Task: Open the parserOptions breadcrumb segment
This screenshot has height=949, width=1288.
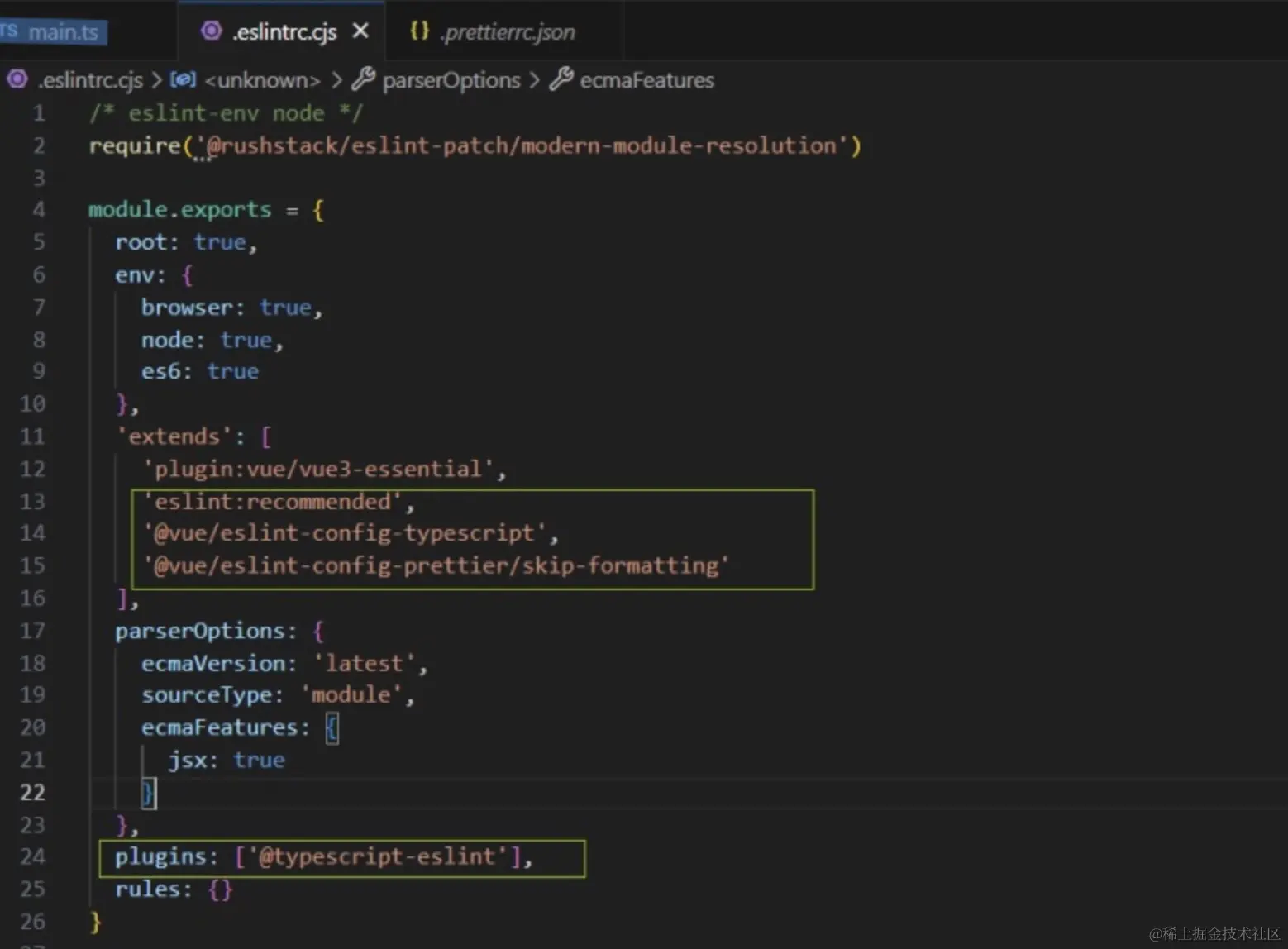Action: pyautogui.click(x=451, y=80)
